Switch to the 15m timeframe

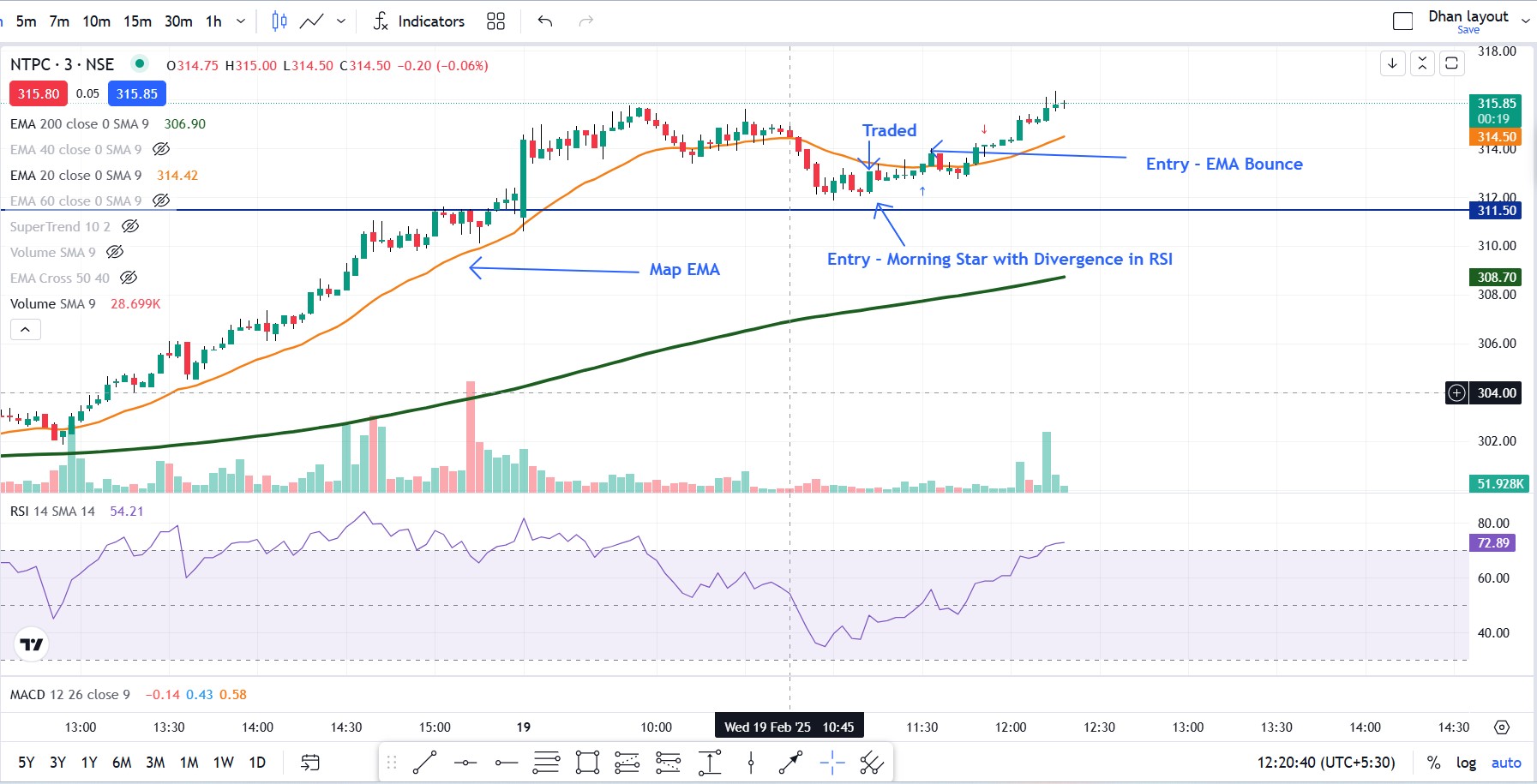click(x=137, y=21)
